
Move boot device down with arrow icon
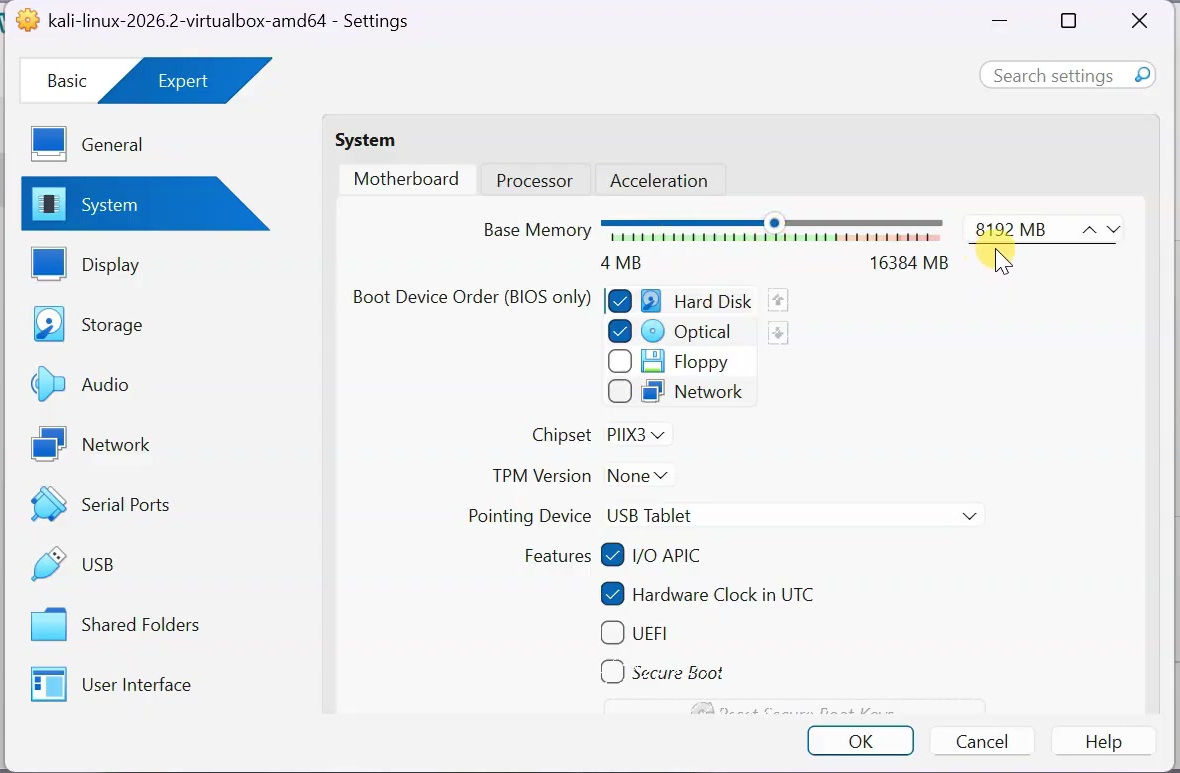click(x=777, y=333)
